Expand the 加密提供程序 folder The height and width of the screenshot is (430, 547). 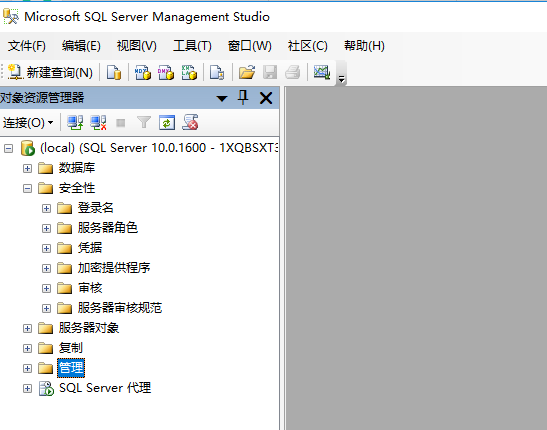(x=46, y=269)
